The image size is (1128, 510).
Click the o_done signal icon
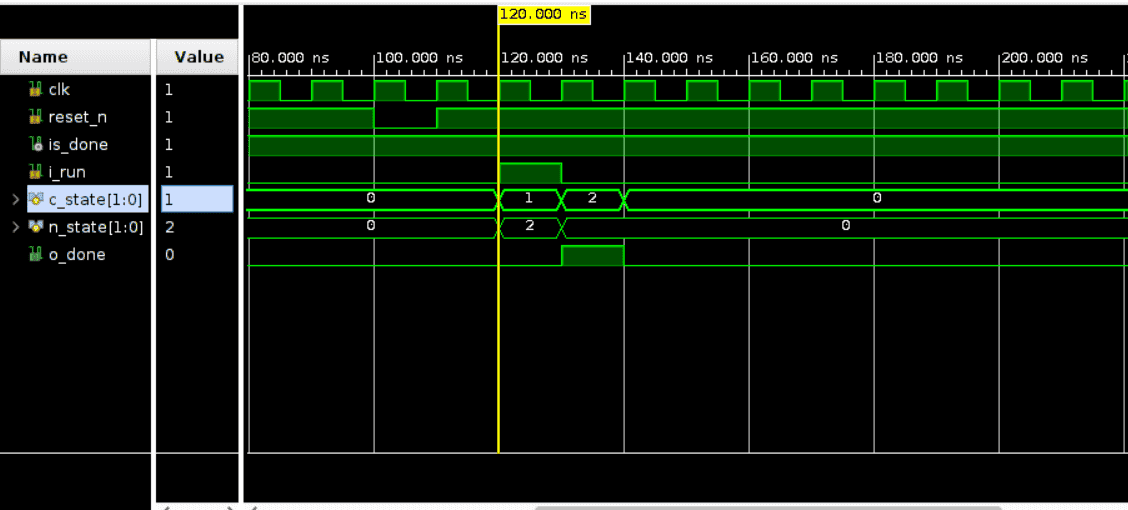click(x=35, y=255)
